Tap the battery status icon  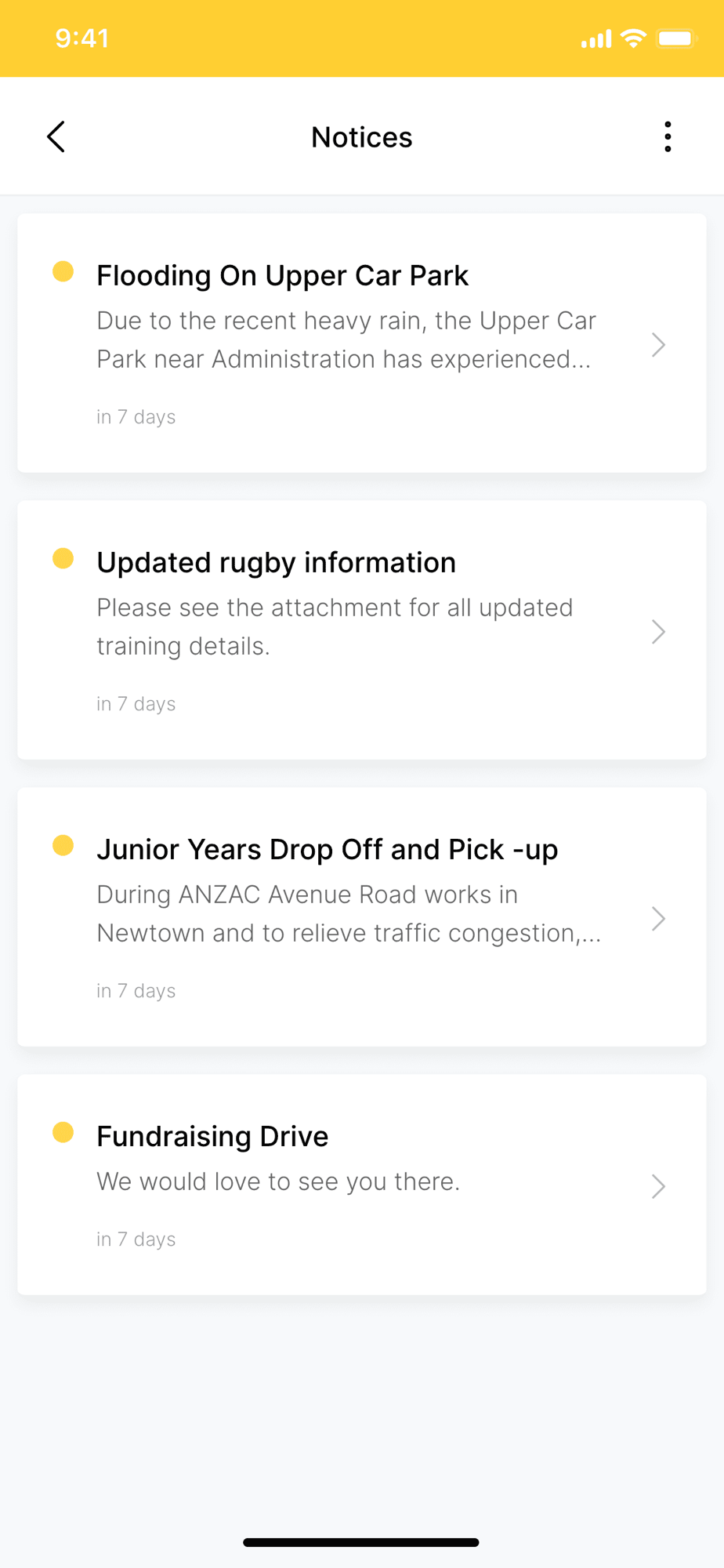click(x=676, y=38)
